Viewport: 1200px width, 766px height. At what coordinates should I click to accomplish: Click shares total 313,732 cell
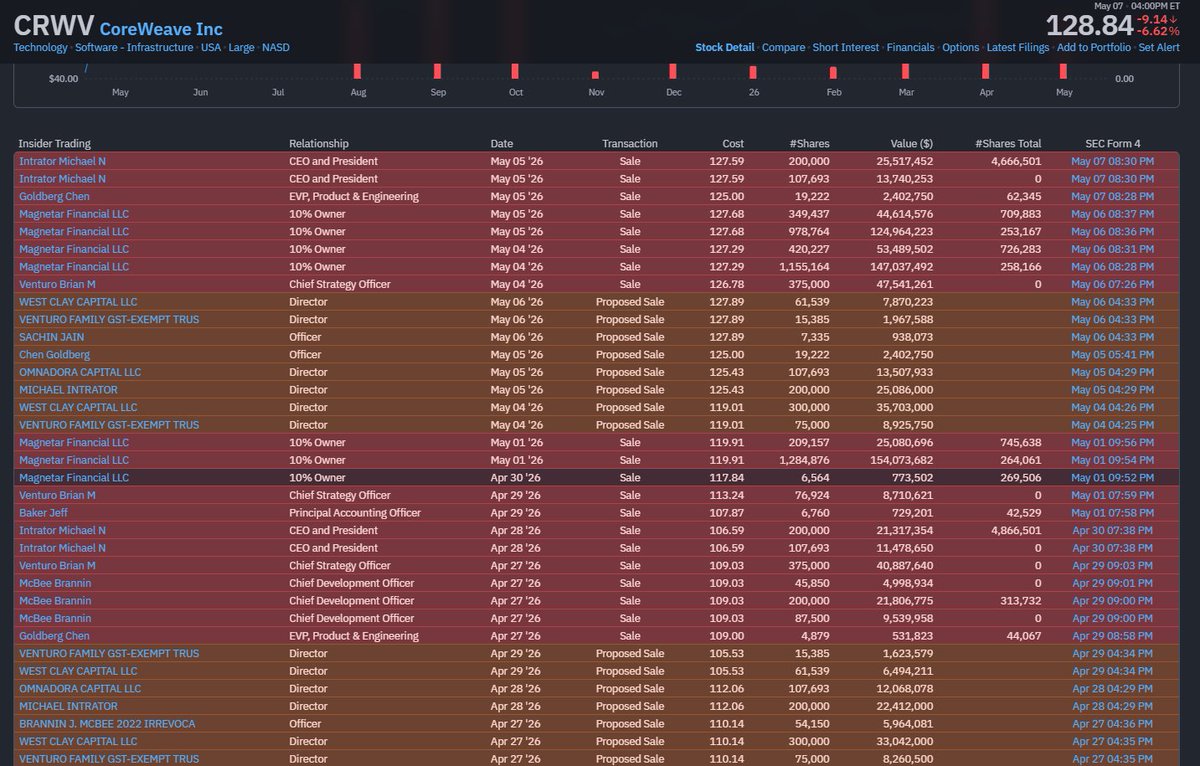pos(1019,601)
